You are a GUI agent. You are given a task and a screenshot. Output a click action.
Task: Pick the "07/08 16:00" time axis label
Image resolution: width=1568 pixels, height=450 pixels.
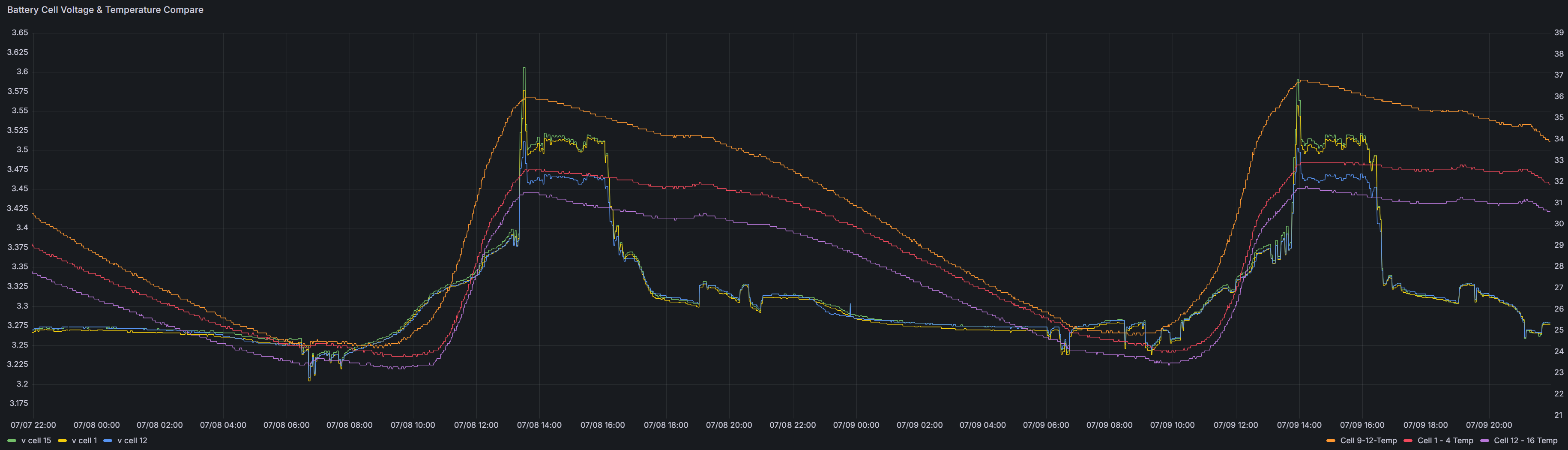pos(603,425)
